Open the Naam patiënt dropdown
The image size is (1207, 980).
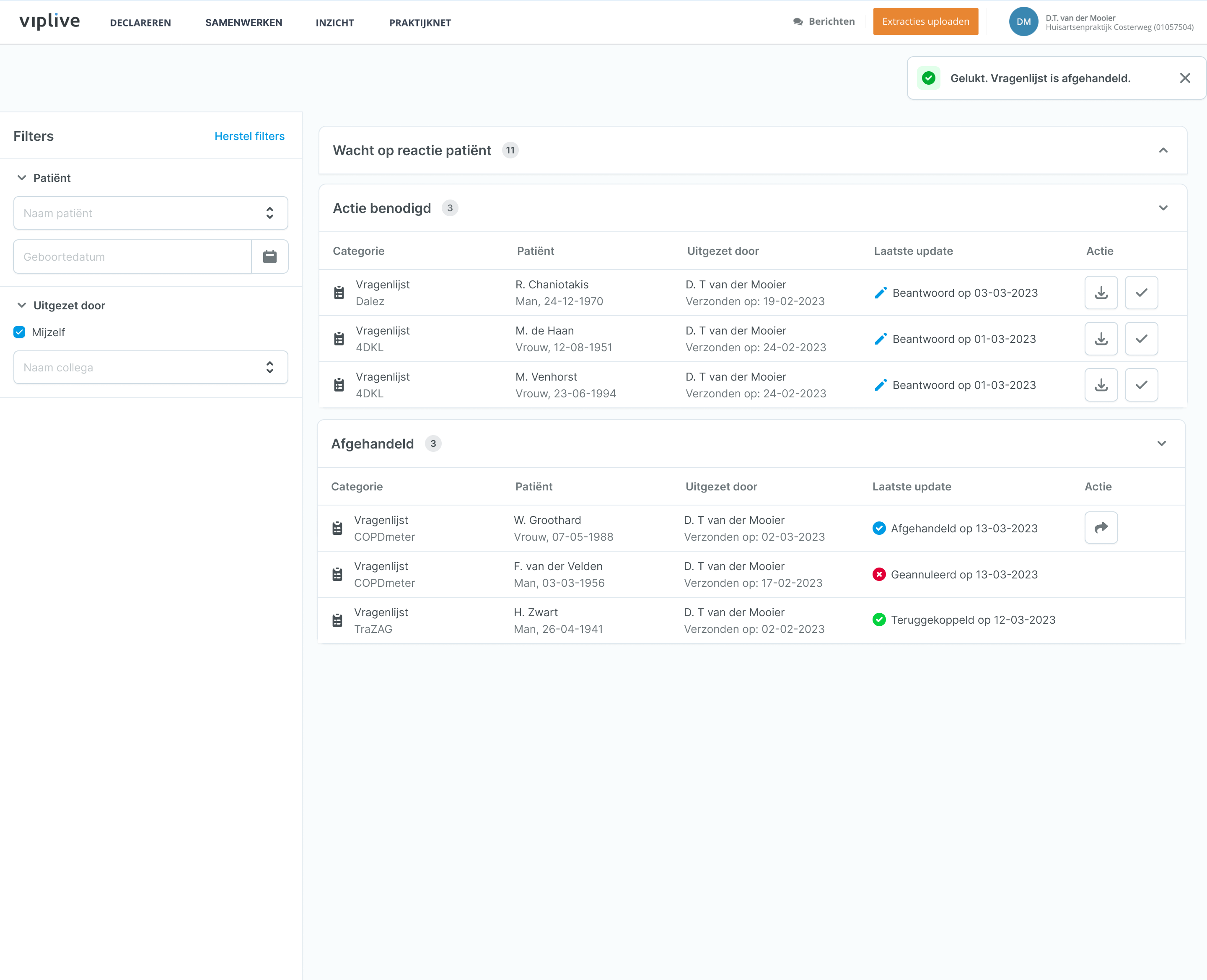pos(150,213)
